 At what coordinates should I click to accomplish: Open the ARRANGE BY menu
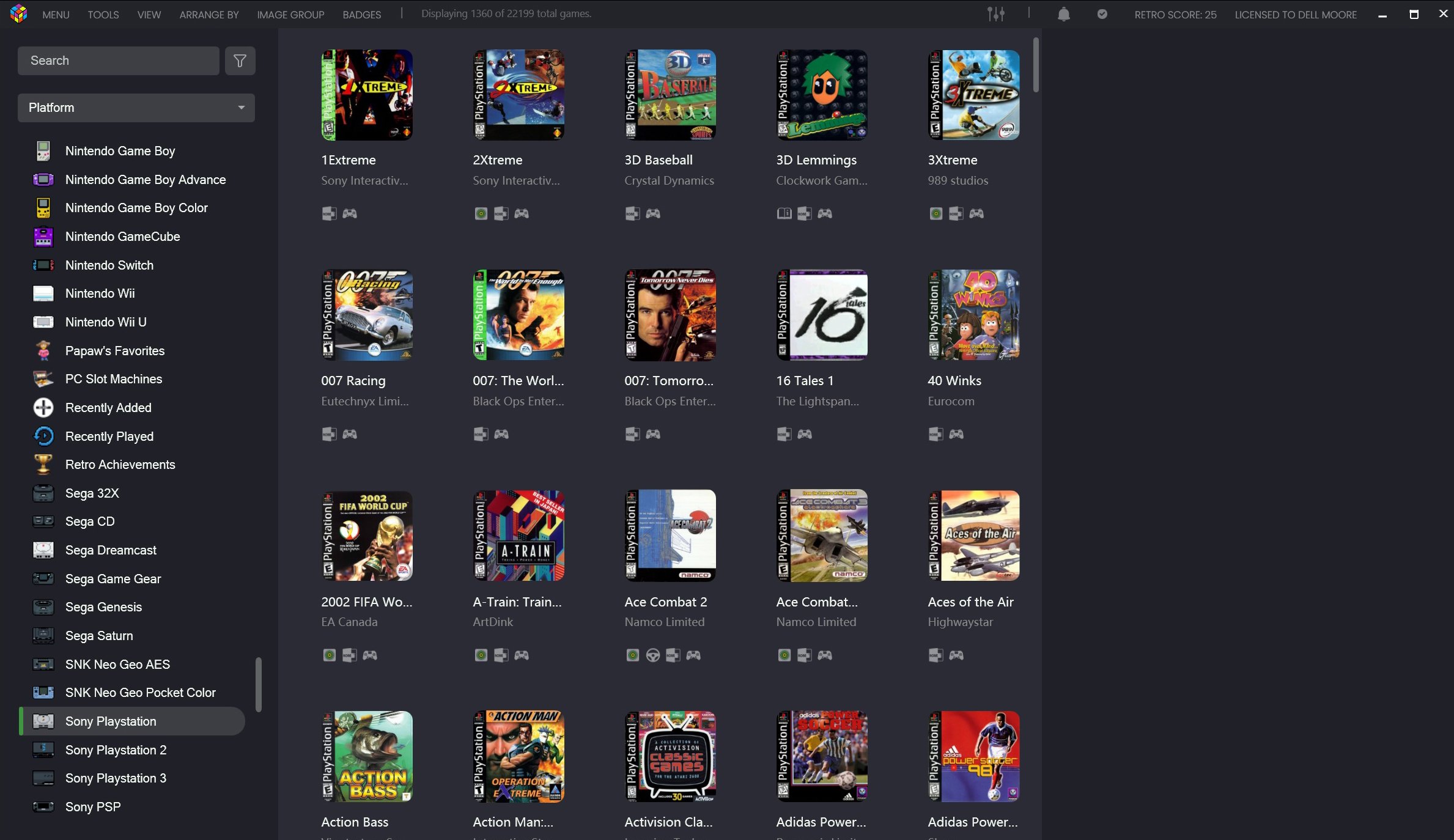click(x=209, y=14)
